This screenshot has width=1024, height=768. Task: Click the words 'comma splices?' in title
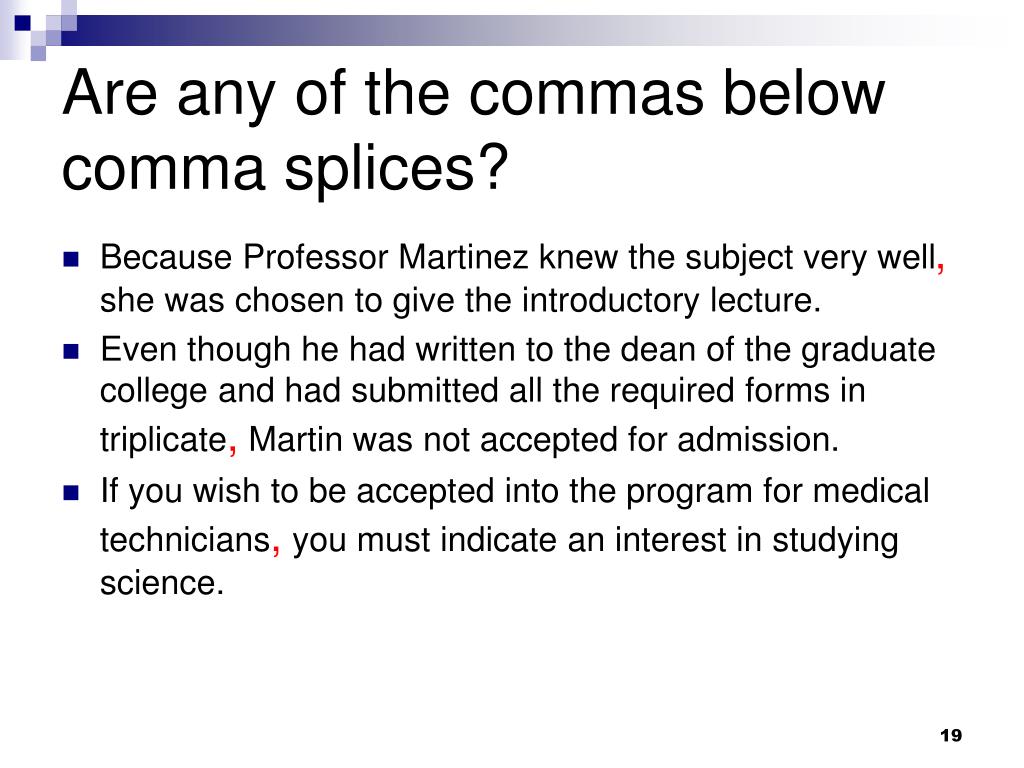285,170
